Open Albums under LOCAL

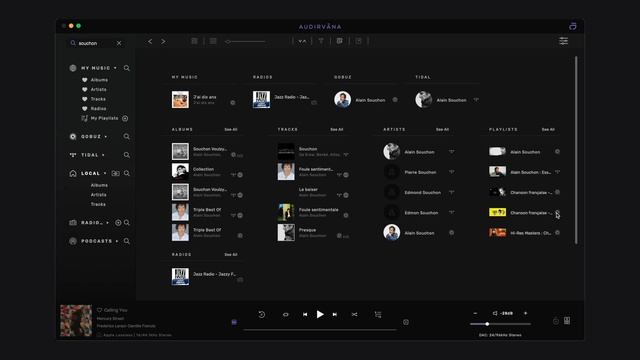(x=99, y=185)
